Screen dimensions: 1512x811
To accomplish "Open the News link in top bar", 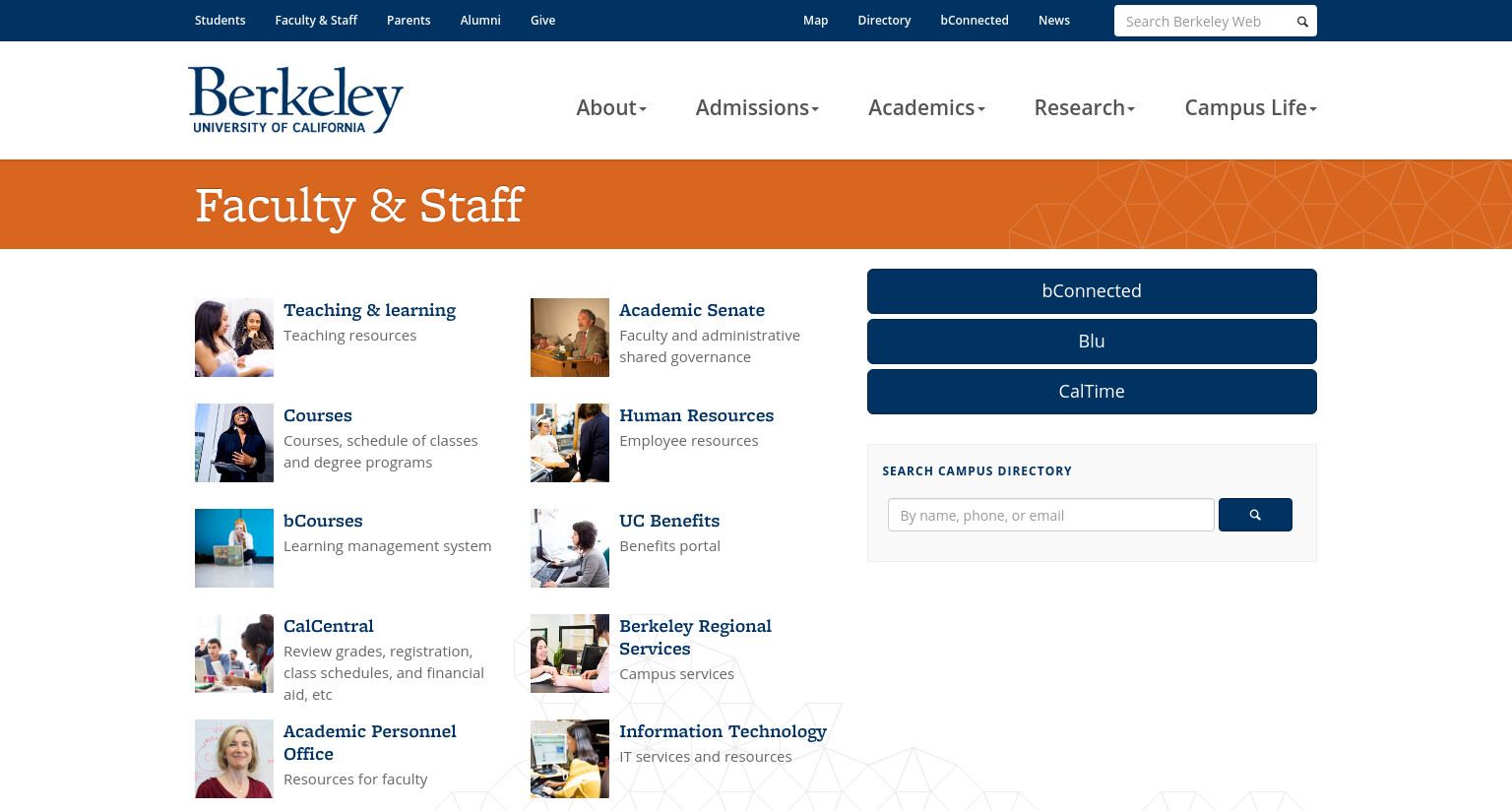I will pyautogui.click(x=1054, y=20).
